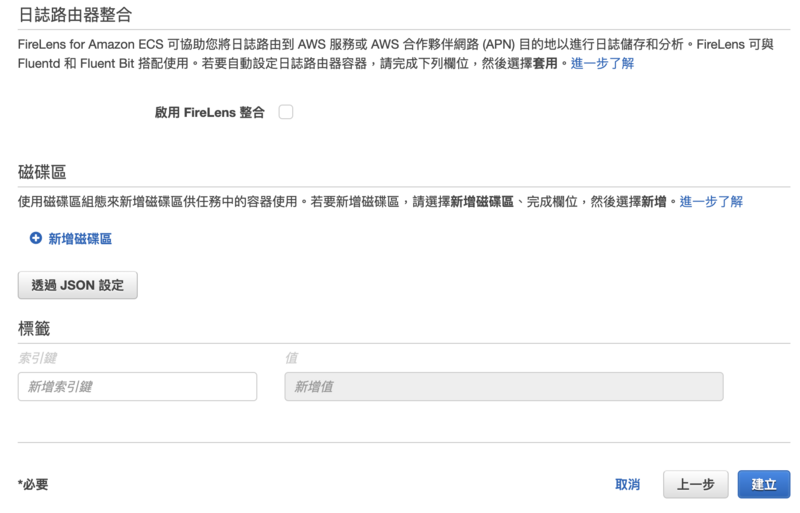Open the 透過 JSON 設定 button
The width and height of the screenshot is (800, 513).
(x=78, y=285)
